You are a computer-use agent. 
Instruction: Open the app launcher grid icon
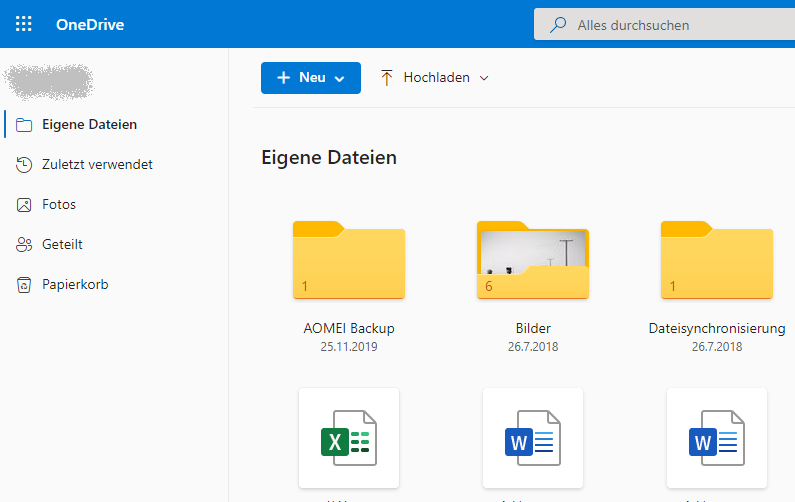click(24, 24)
